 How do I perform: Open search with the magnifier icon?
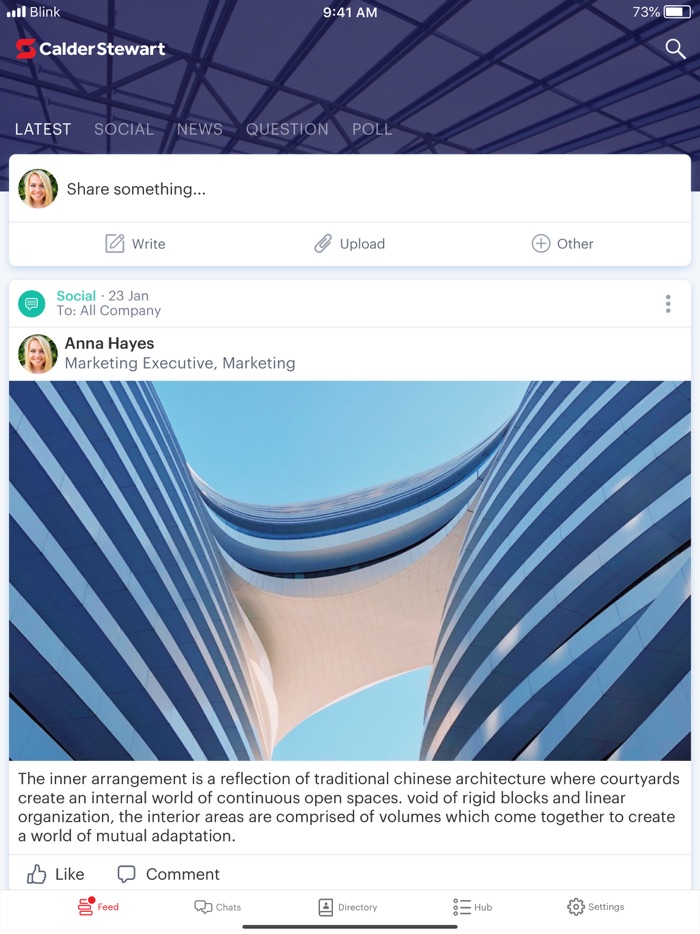point(675,49)
